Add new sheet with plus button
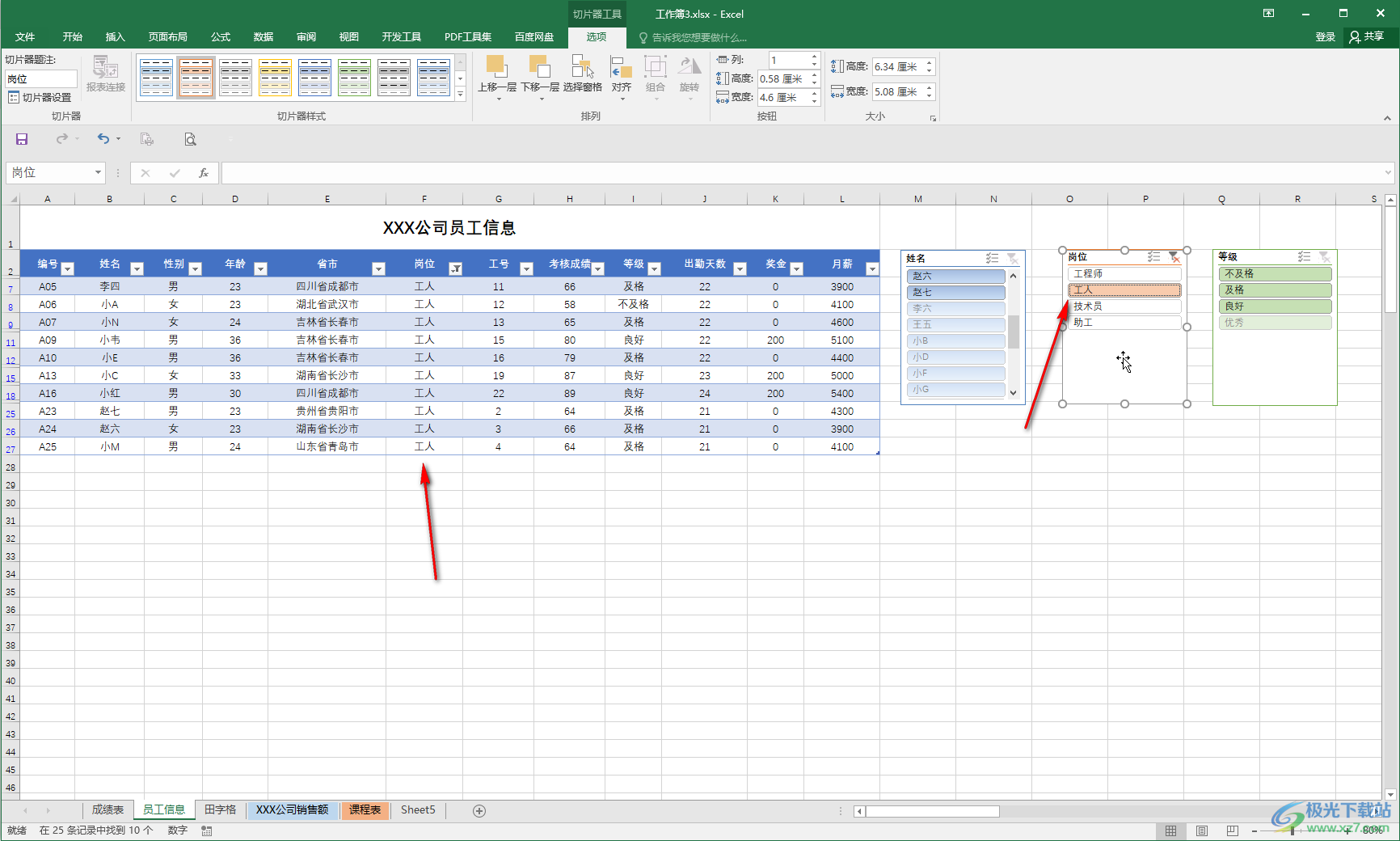The width and height of the screenshot is (1400, 841). click(479, 810)
